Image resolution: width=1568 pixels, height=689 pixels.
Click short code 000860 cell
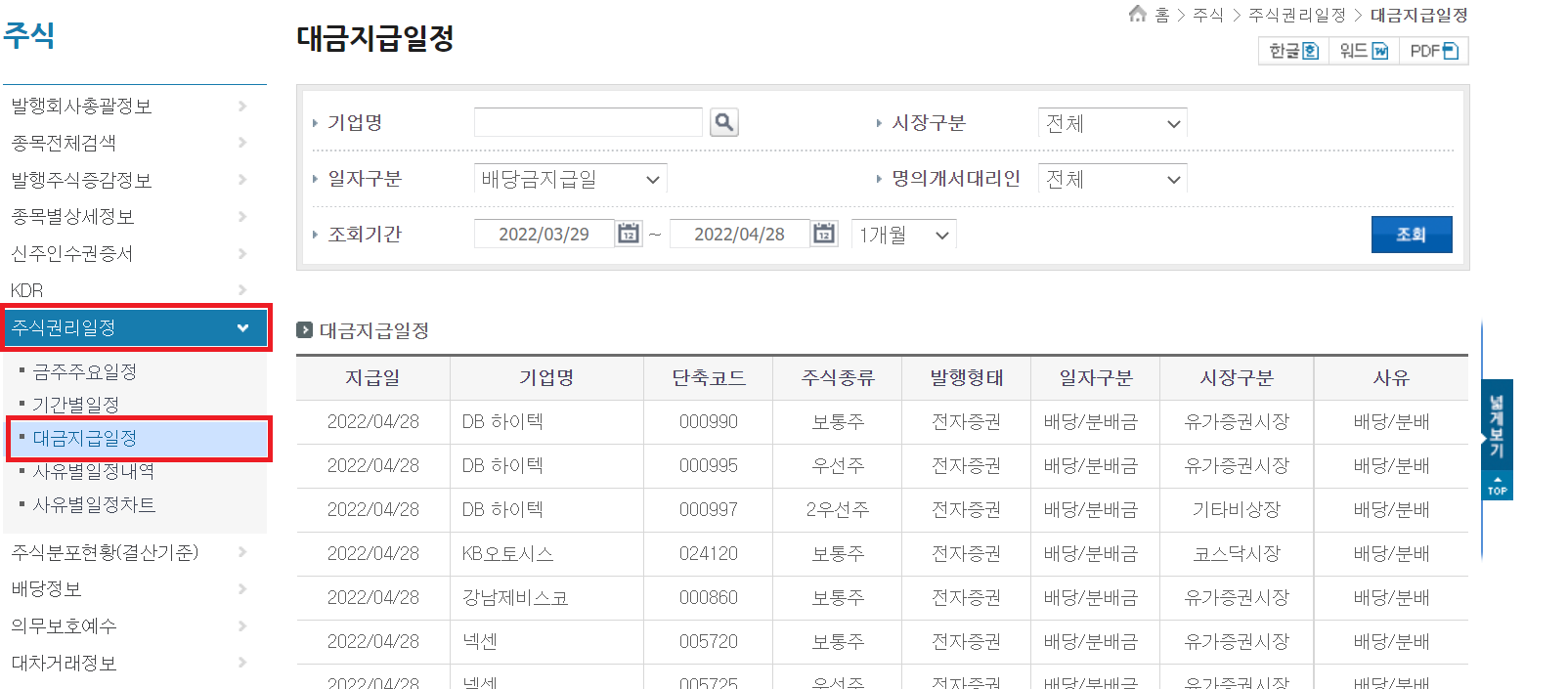(709, 598)
